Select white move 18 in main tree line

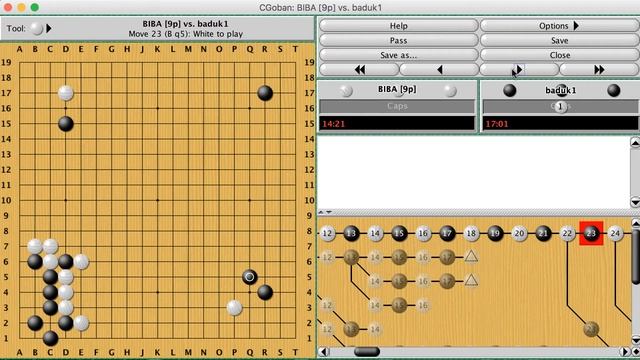(x=471, y=233)
